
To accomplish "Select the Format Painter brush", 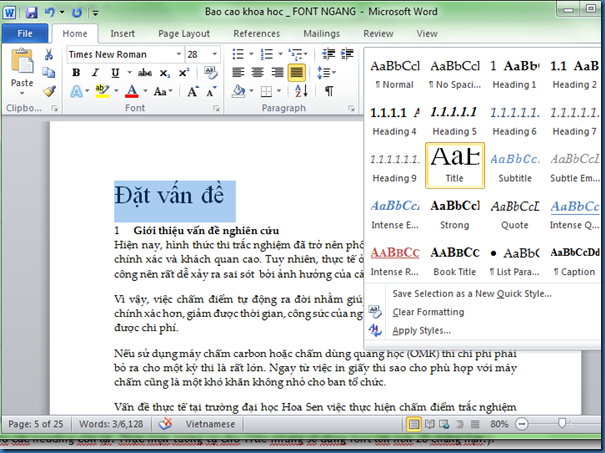I will click(x=49, y=91).
